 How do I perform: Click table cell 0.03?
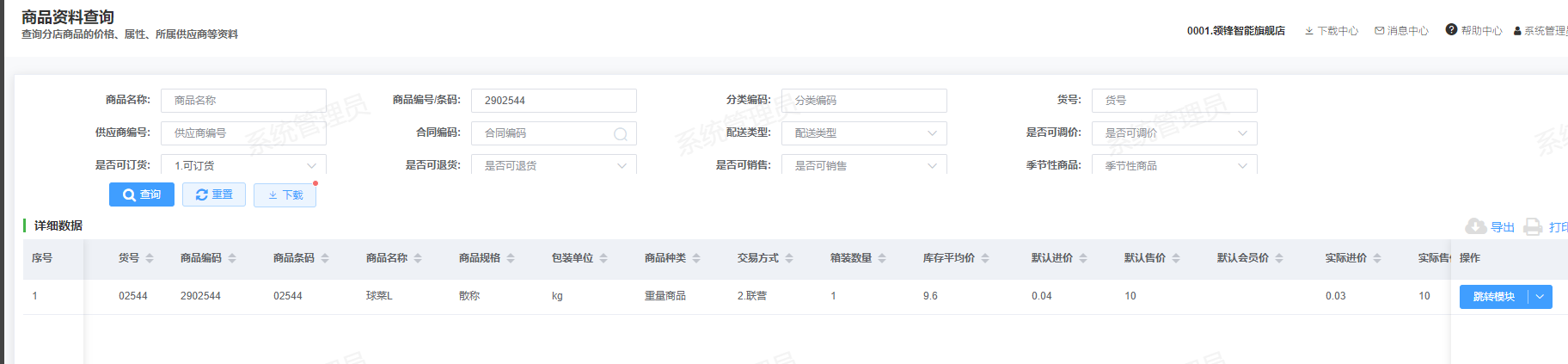[1336, 296]
